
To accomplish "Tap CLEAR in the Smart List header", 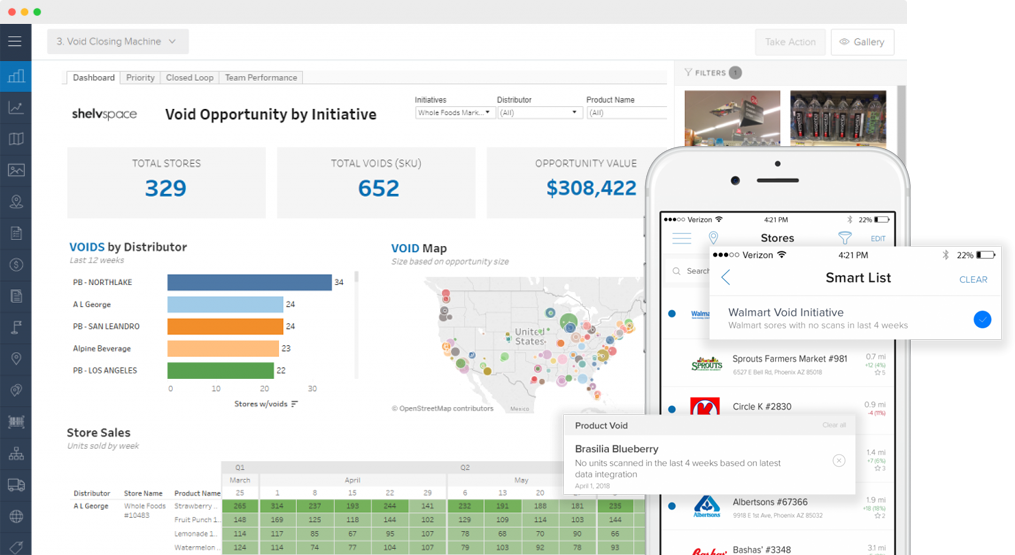I will [x=973, y=280].
